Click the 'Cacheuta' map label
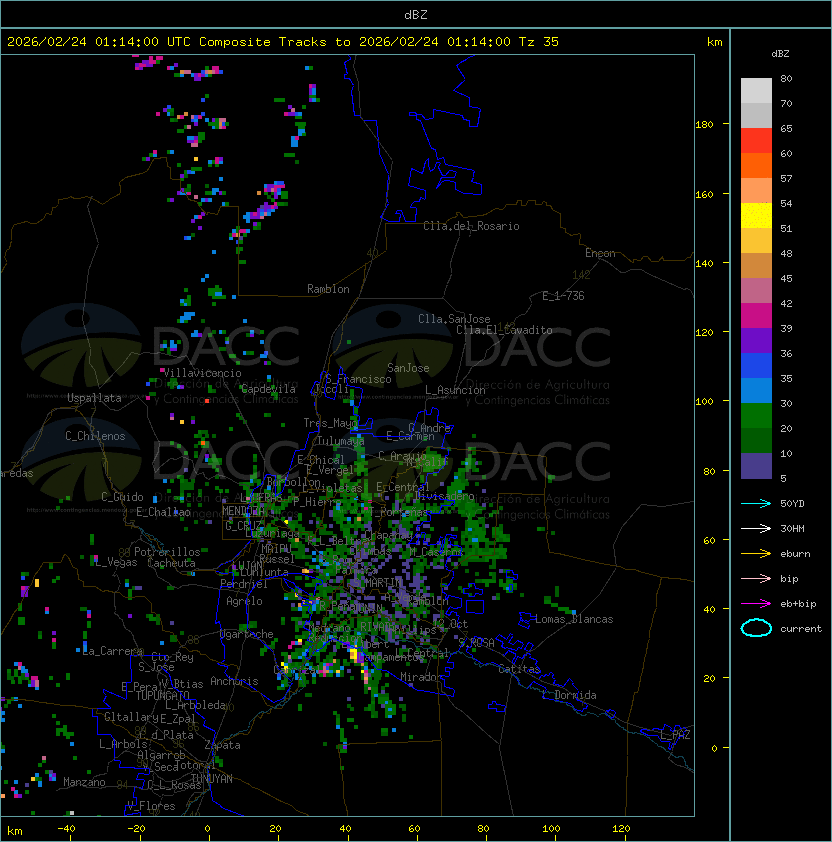 click(x=171, y=563)
